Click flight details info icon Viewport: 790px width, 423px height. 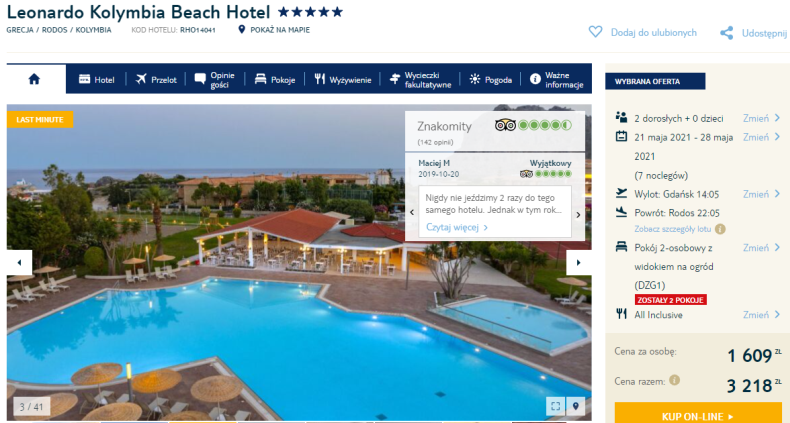coord(720,229)
